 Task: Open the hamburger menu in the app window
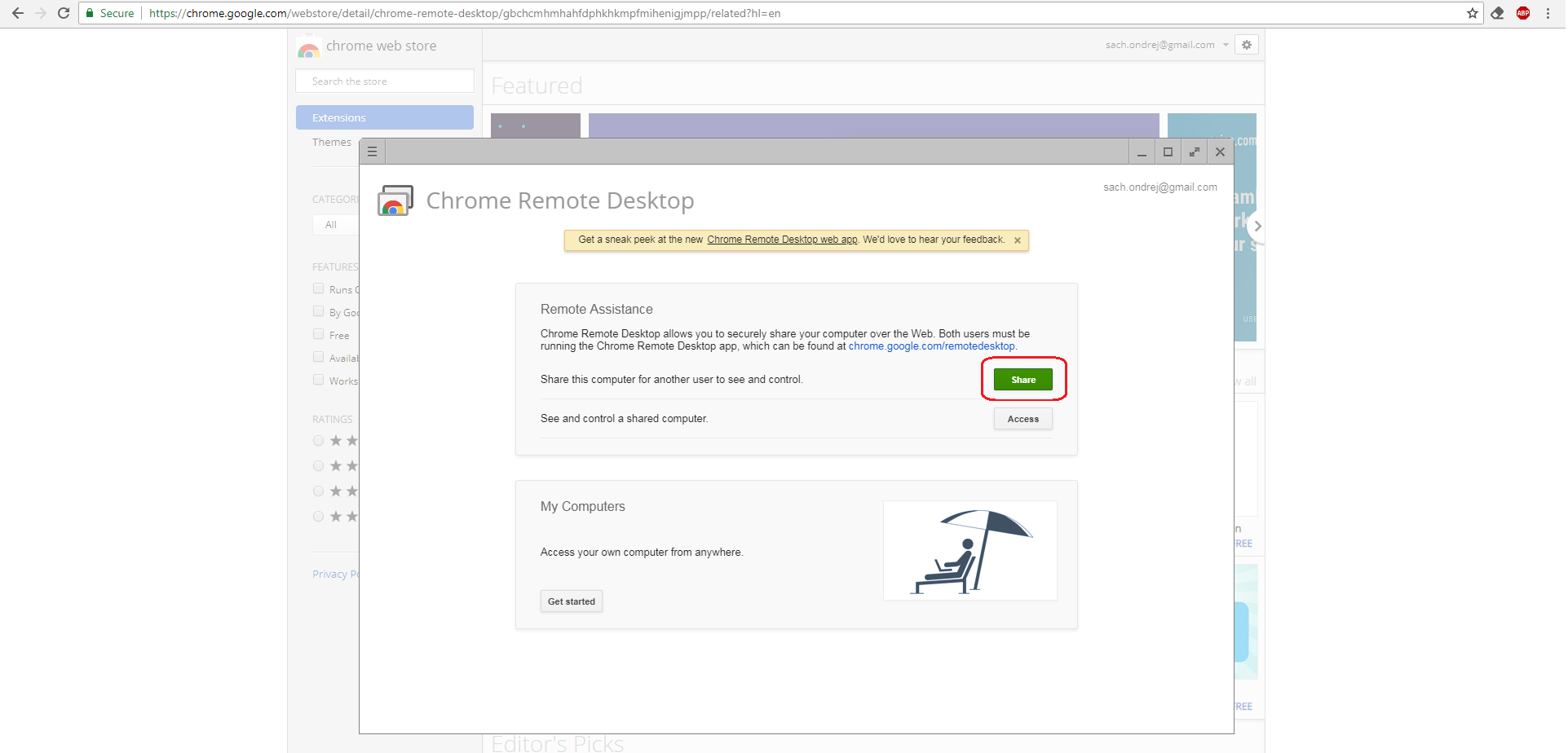pos(373,151)
